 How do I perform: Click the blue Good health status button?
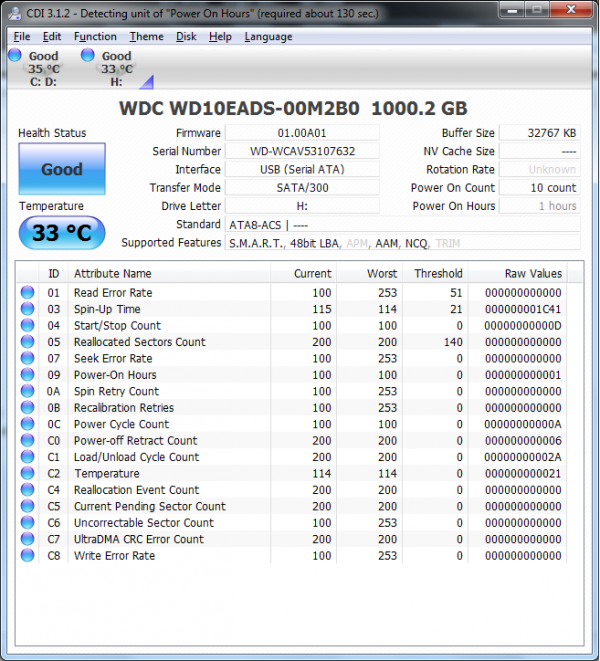[62, 169]
